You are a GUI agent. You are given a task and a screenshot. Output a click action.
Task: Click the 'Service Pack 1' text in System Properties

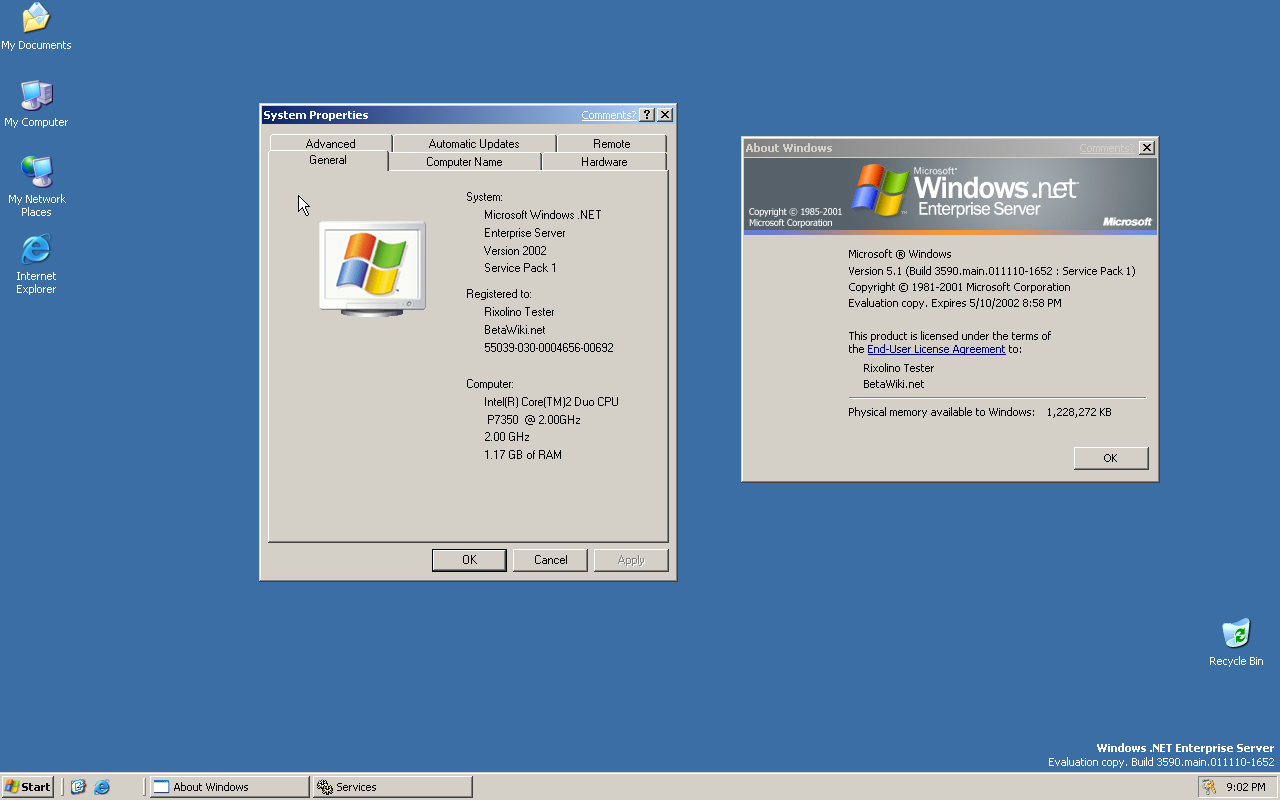pos(520,268)
